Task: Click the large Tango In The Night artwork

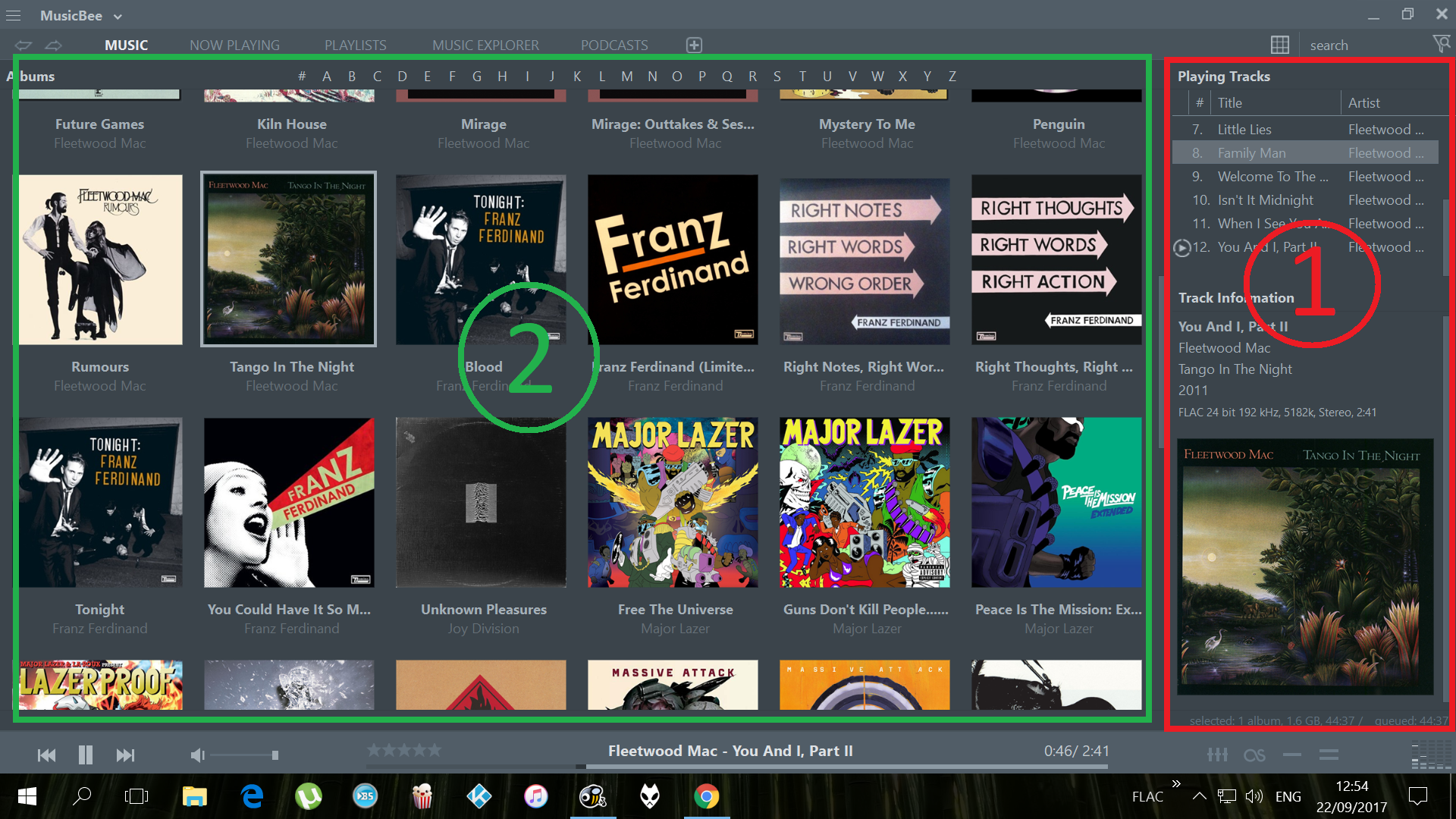Action: tap(1305, 566)
